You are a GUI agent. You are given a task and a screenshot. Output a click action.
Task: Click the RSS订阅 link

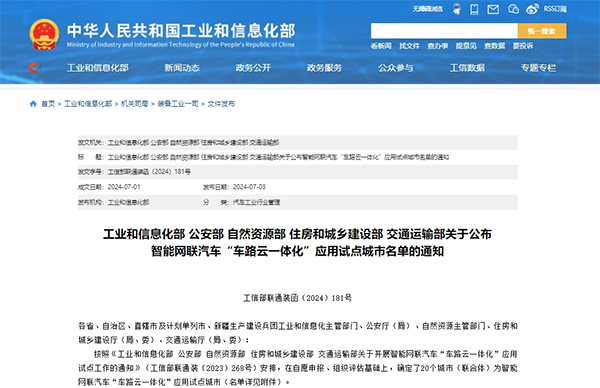555,9
